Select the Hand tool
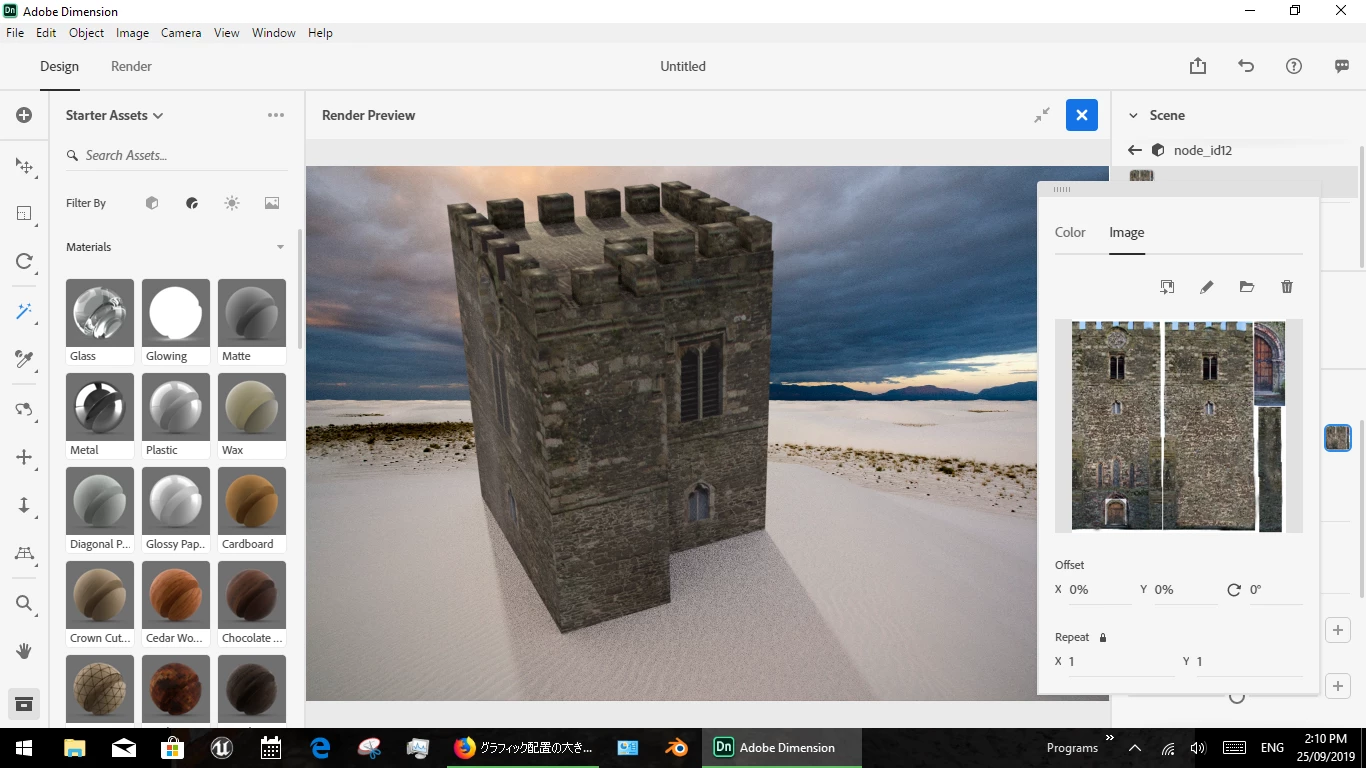1366x768 pixels. [24, 651]
